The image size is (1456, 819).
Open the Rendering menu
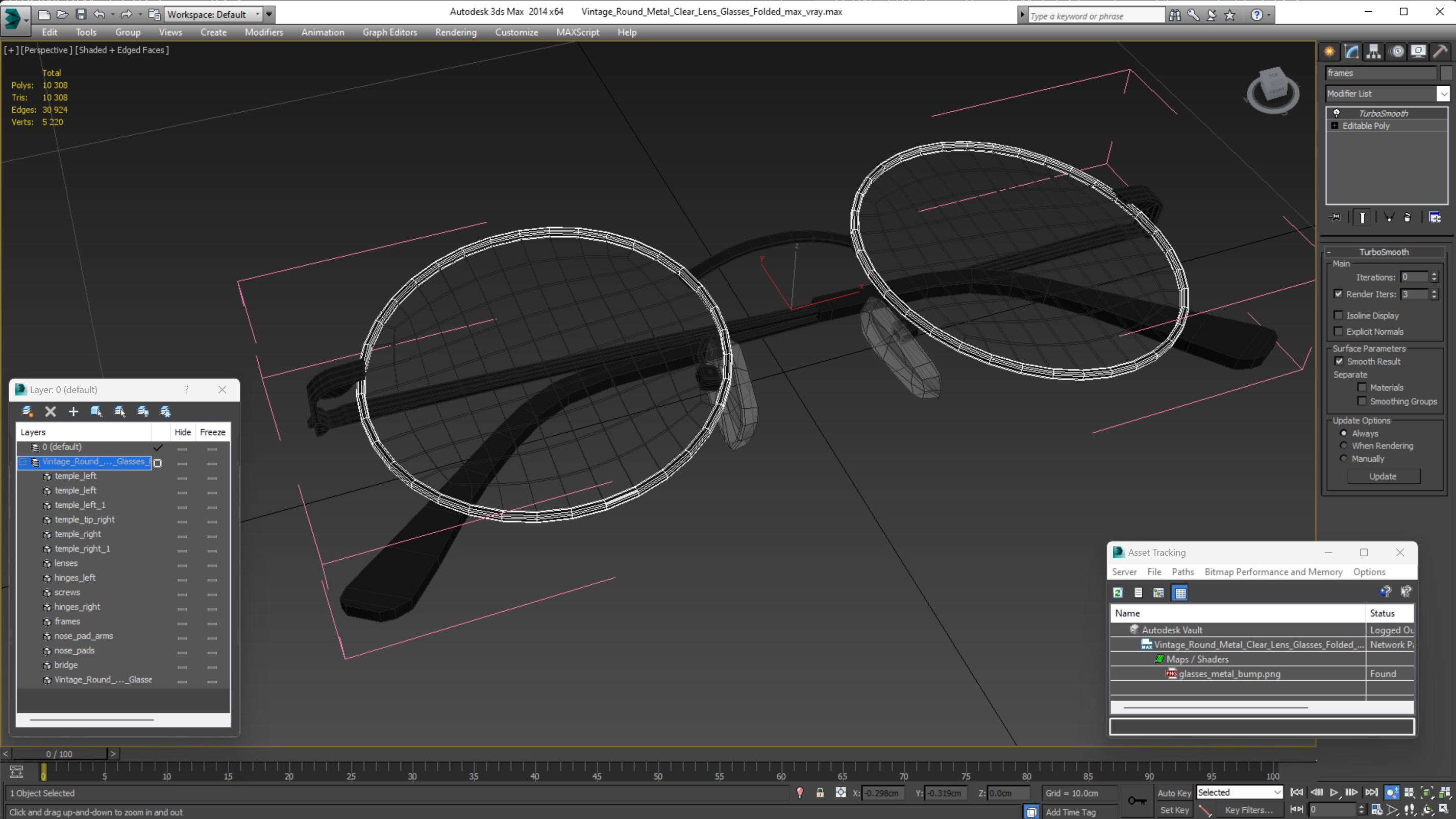(456, 32)
